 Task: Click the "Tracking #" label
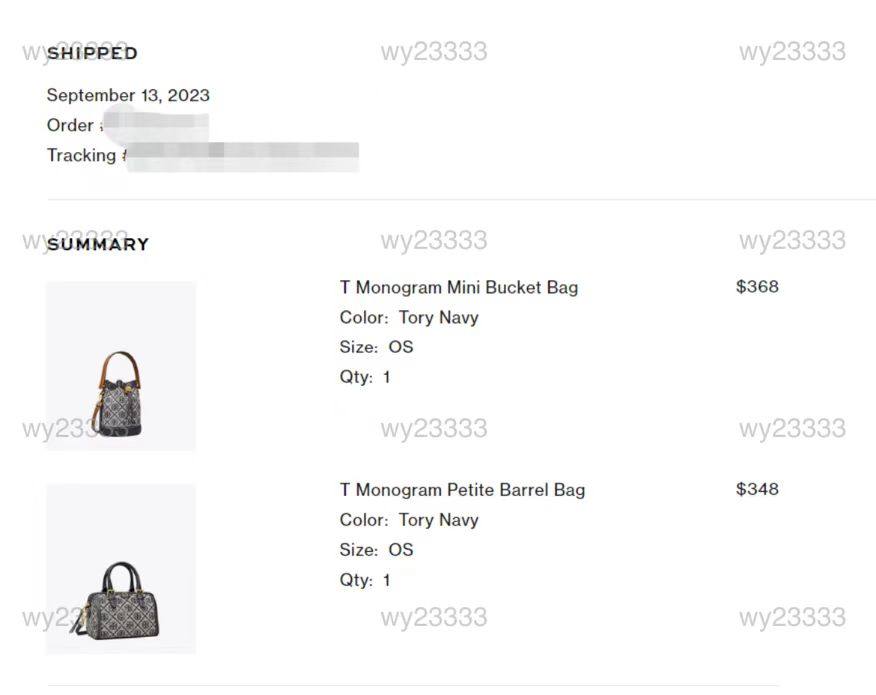click(x=84, y=156)
